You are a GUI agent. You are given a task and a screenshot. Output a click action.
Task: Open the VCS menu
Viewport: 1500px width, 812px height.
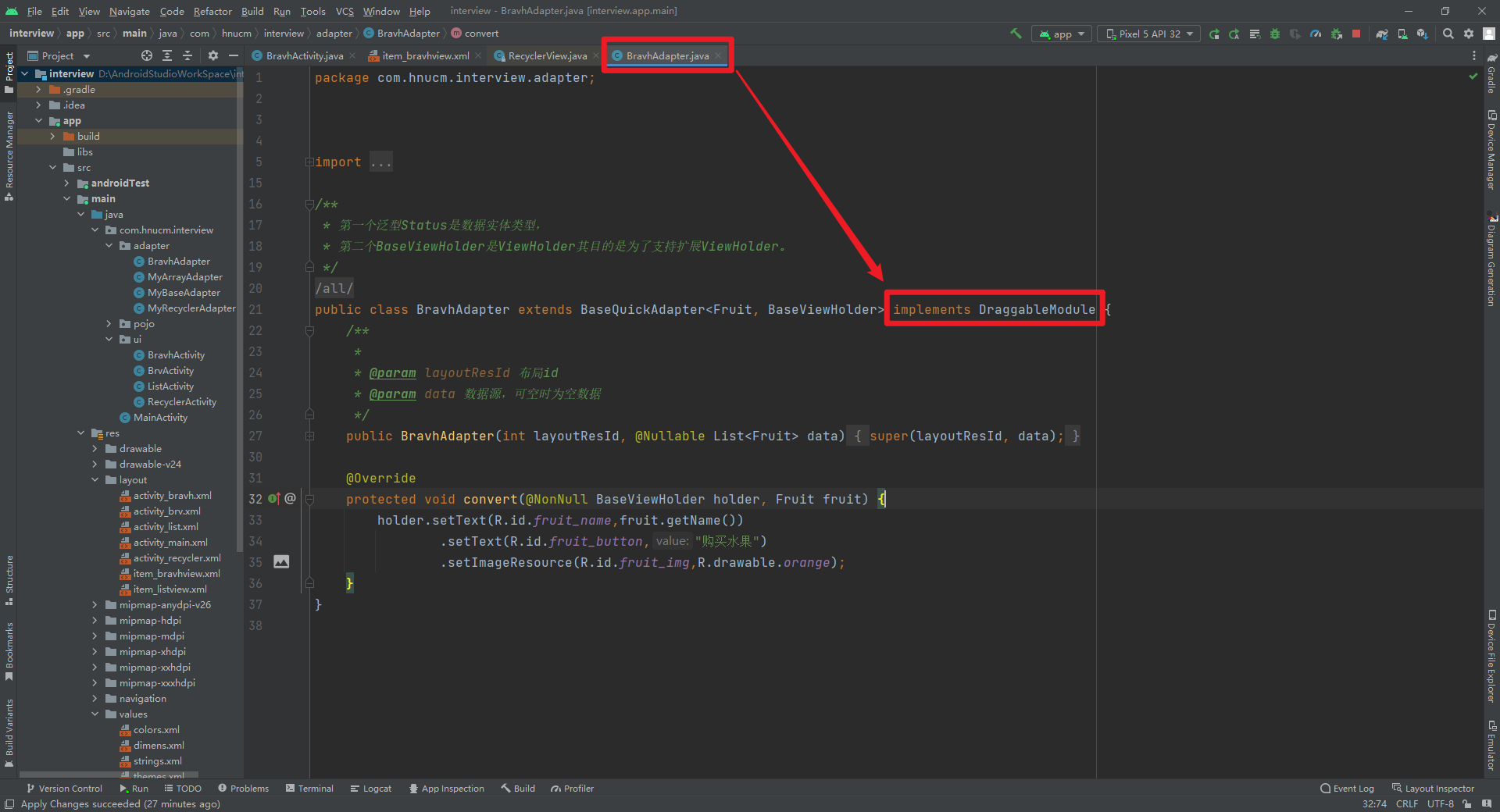coord(345,11)
